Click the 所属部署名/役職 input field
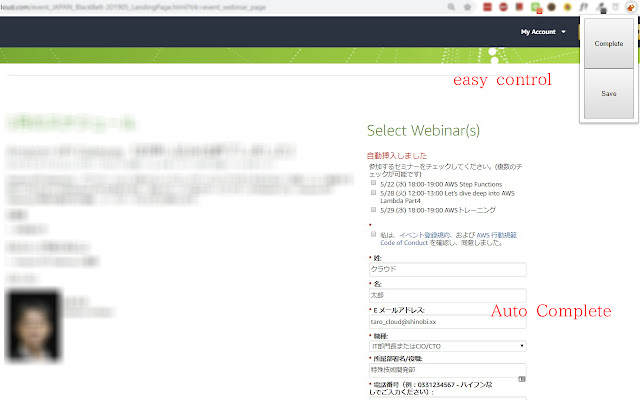 [x=447, y=370]
